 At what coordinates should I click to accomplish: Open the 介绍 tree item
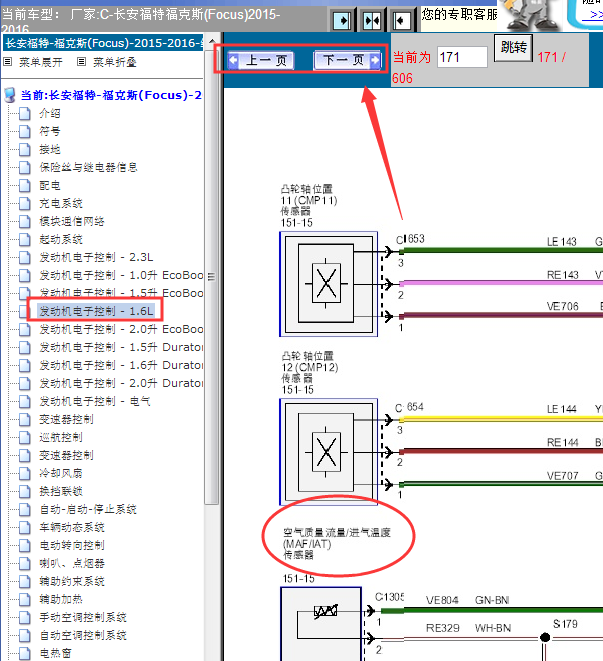click(50, 113)
